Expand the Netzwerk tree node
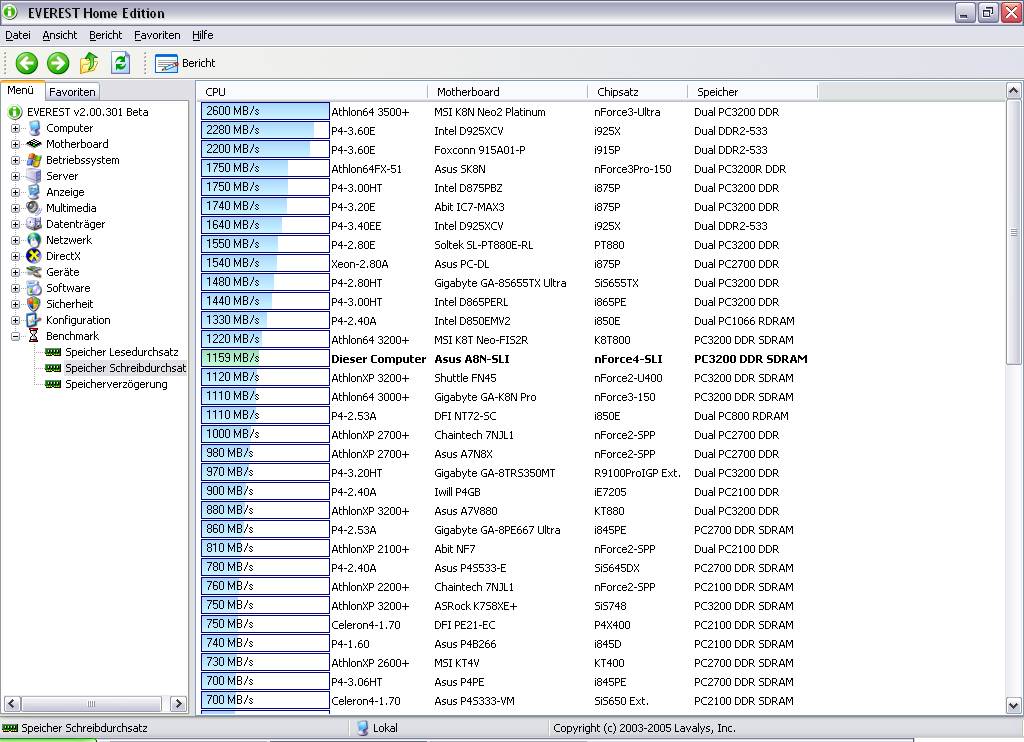This screenshot has width=1024, height=742. 15,240
